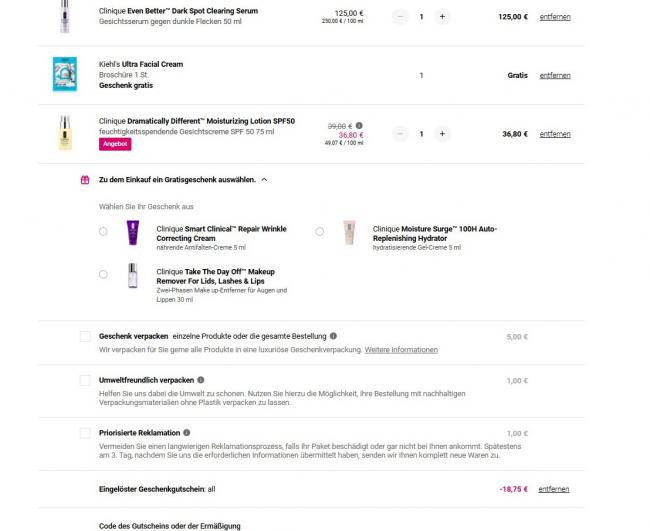Remove Kiehl's Ultra Facial Cream via entfernen
650x531 pixels.
(554, 75)
